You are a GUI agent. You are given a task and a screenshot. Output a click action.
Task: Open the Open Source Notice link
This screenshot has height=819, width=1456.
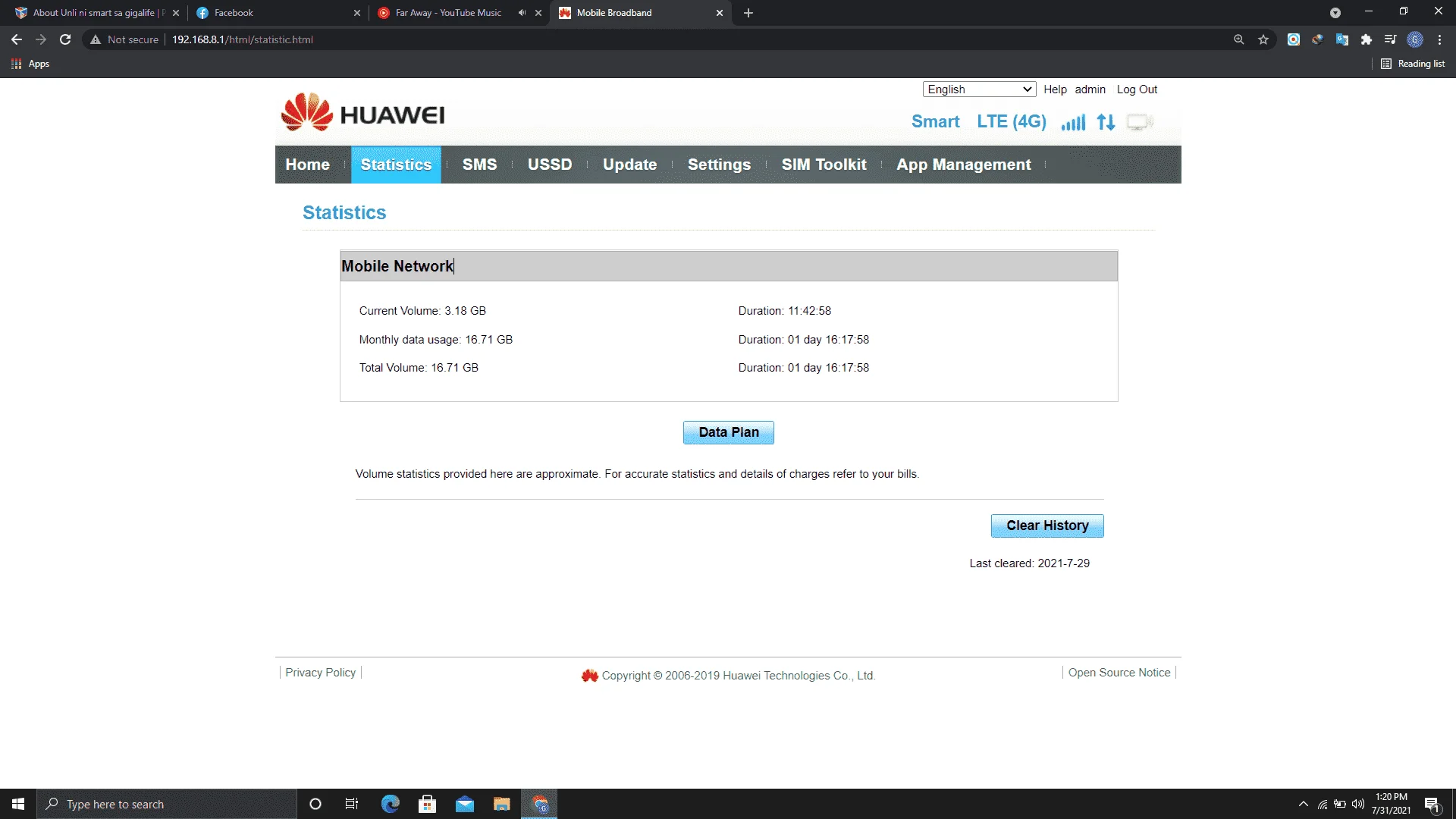pyautogui.click(x=1119, y=673)
